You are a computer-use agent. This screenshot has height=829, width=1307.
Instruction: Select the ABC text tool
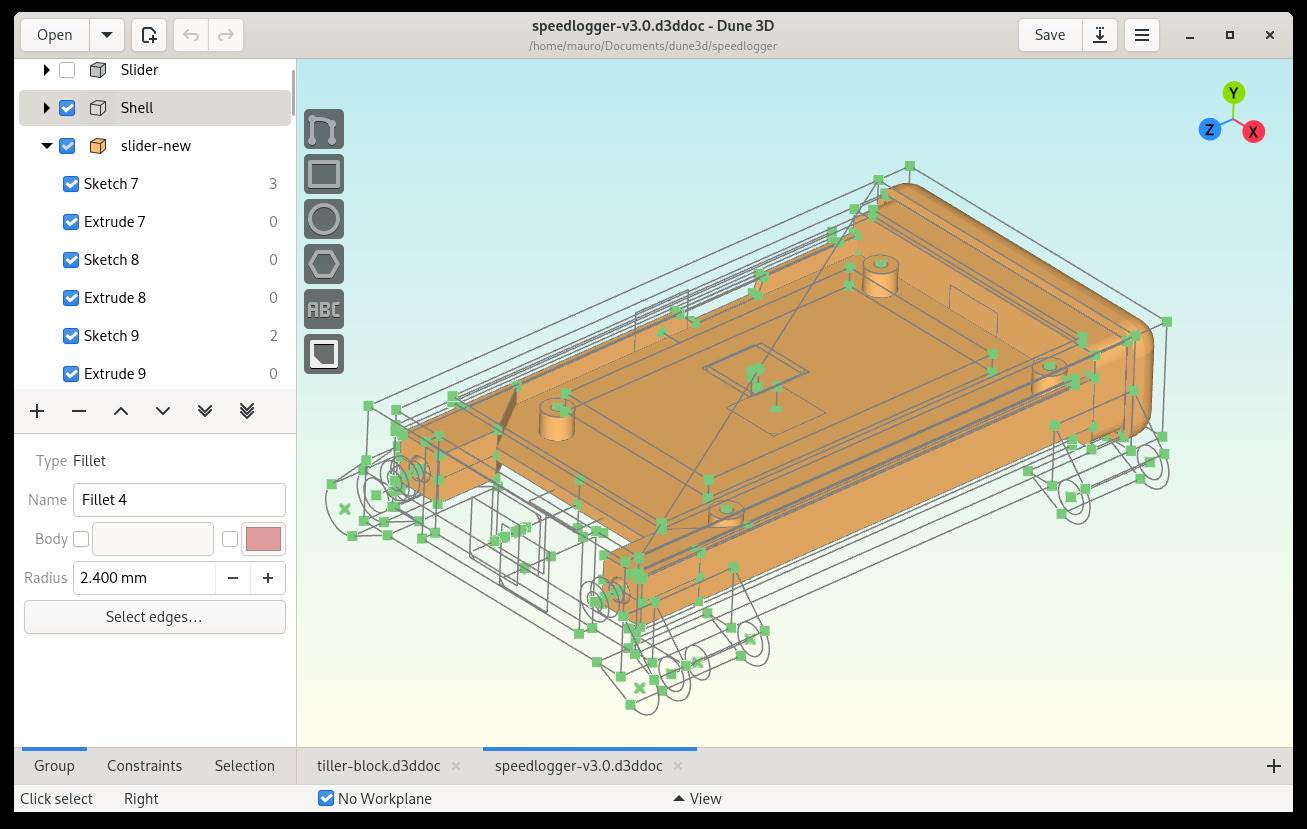[323, 309]
